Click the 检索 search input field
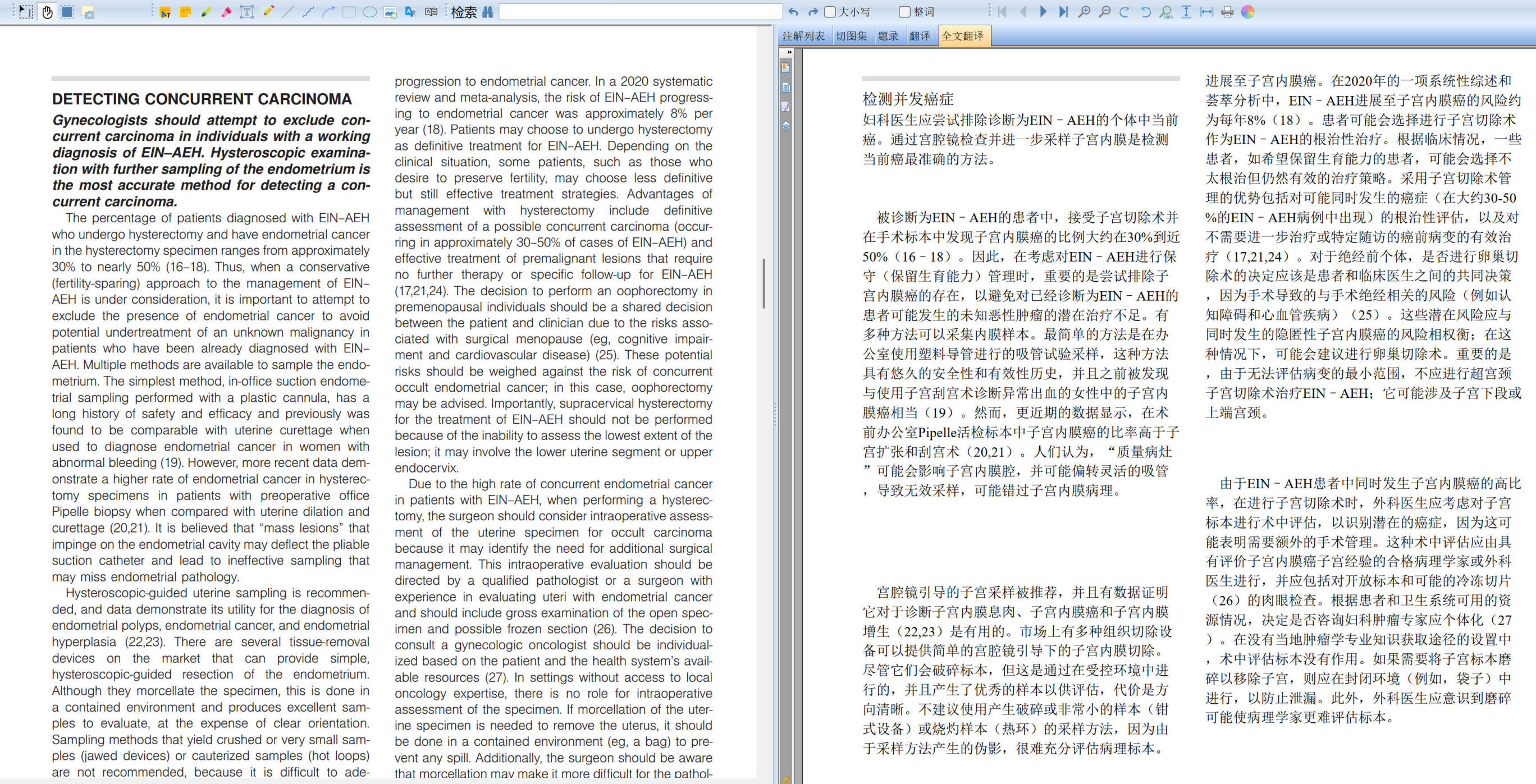Viewport: 1536px width, 784px height. (x=640, y=12)
